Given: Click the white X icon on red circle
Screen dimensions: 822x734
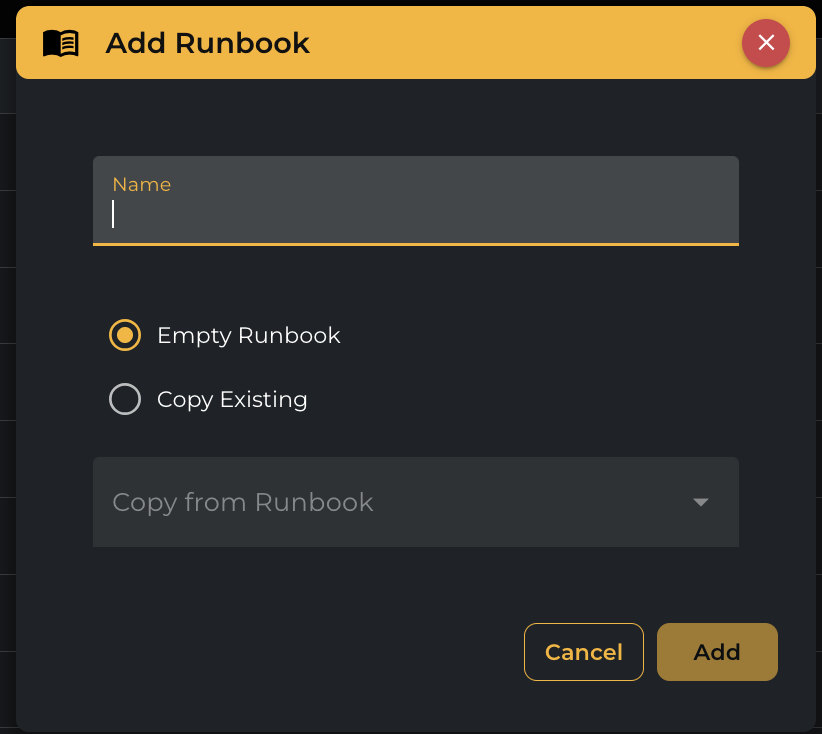Looking at the screenshot, I should pos(766,42).
